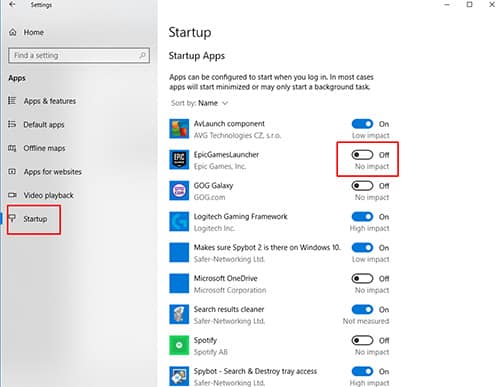
Task: Click the AvLaunch component AVG icon
Action: (x=179, y=129)
